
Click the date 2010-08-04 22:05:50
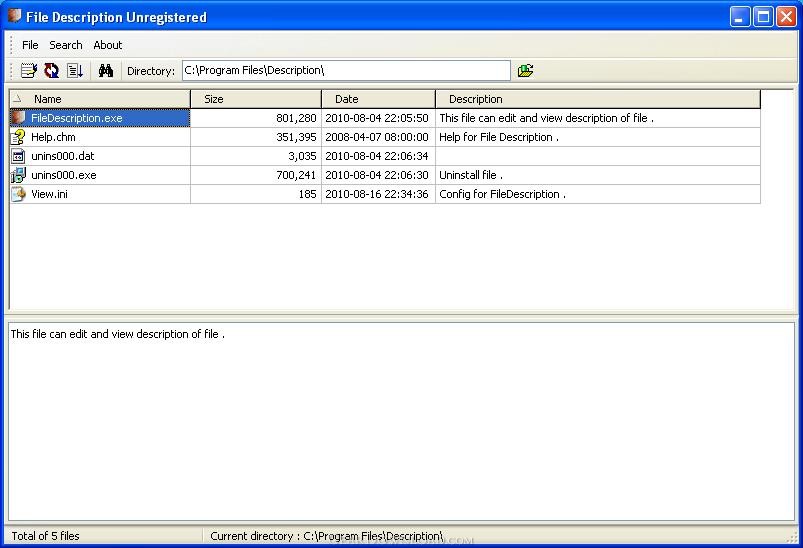[x=377, y=118]
